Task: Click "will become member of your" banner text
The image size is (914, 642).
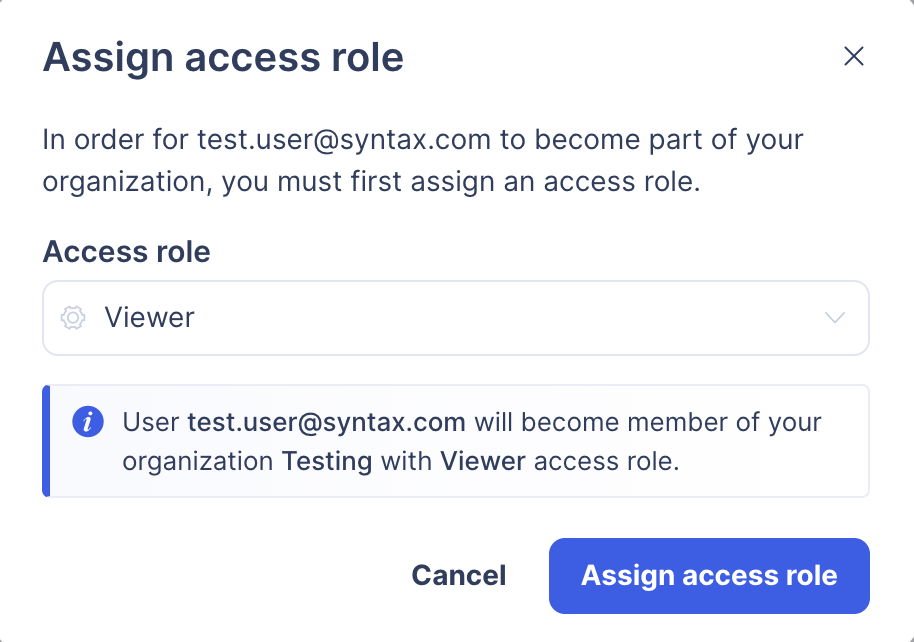Action: 647,422
